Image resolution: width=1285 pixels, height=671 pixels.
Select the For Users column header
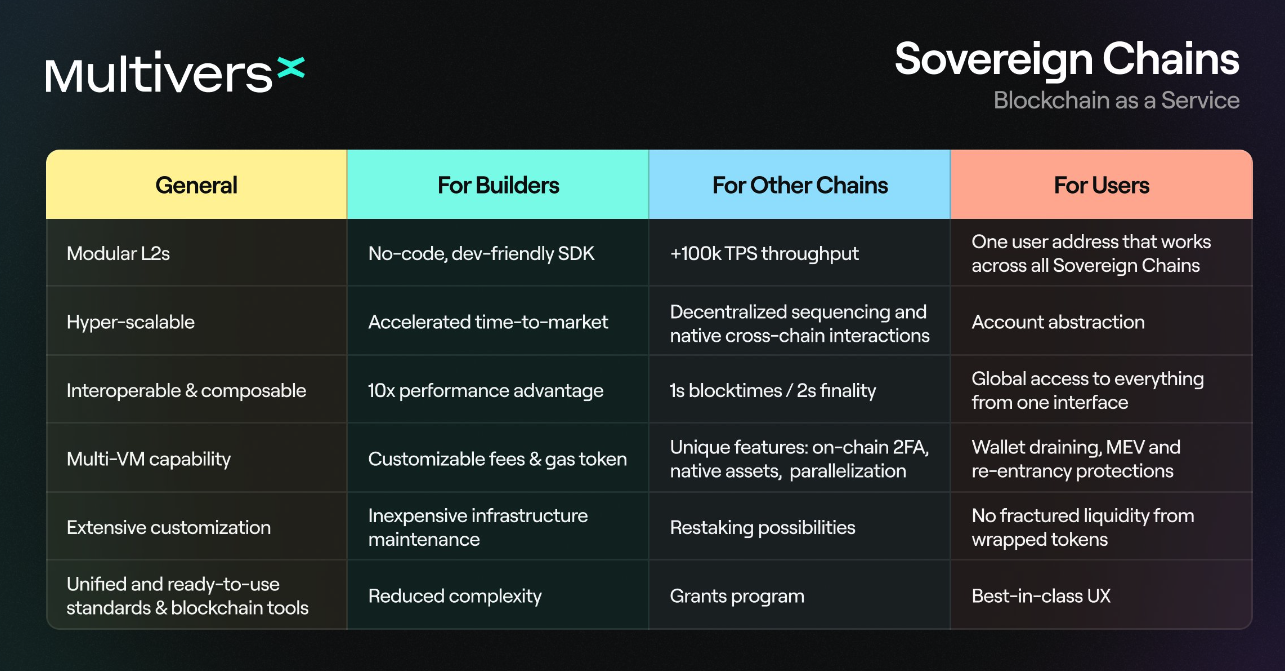[x=1101, y=185]
